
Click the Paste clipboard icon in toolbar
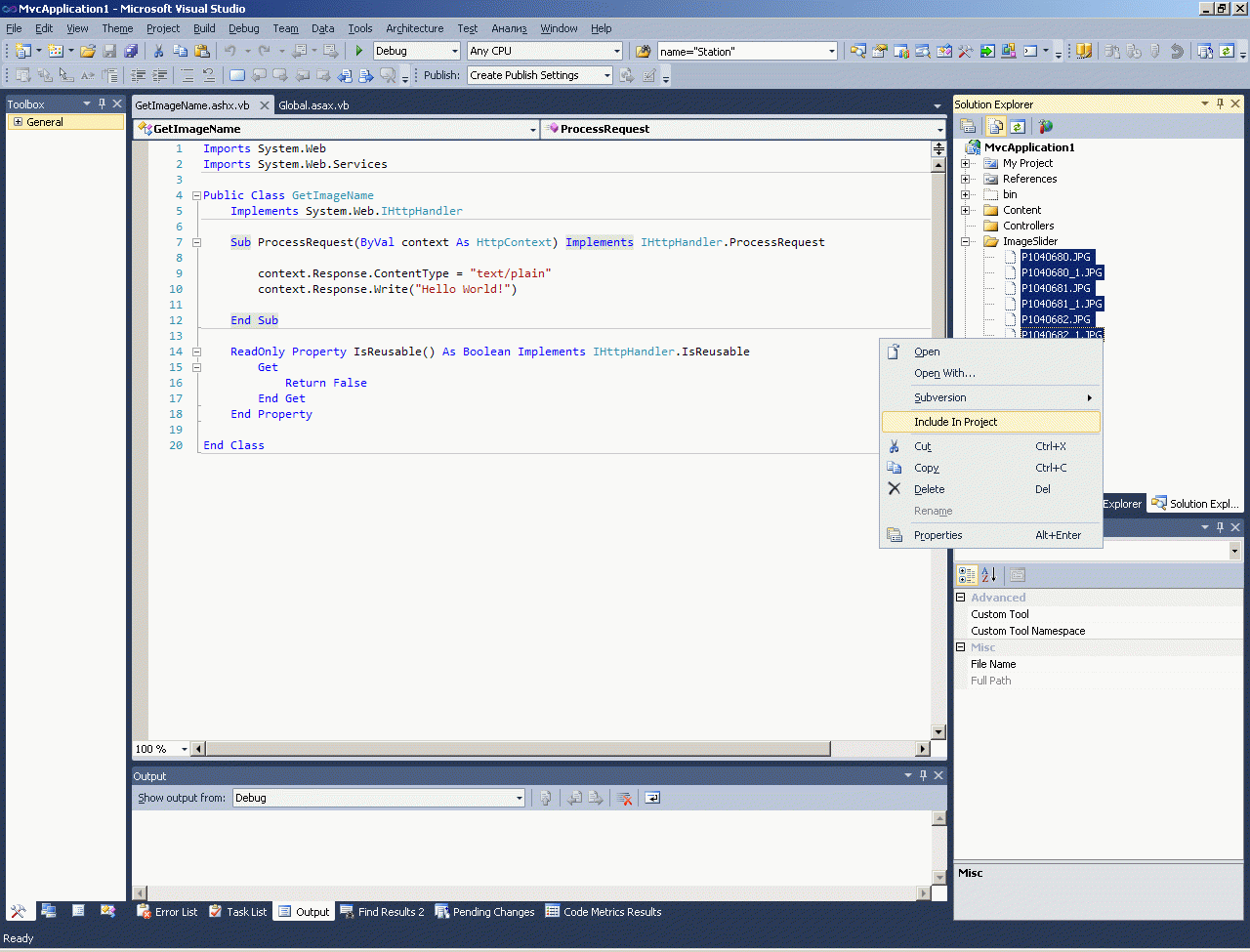click(x=202, y=51)
